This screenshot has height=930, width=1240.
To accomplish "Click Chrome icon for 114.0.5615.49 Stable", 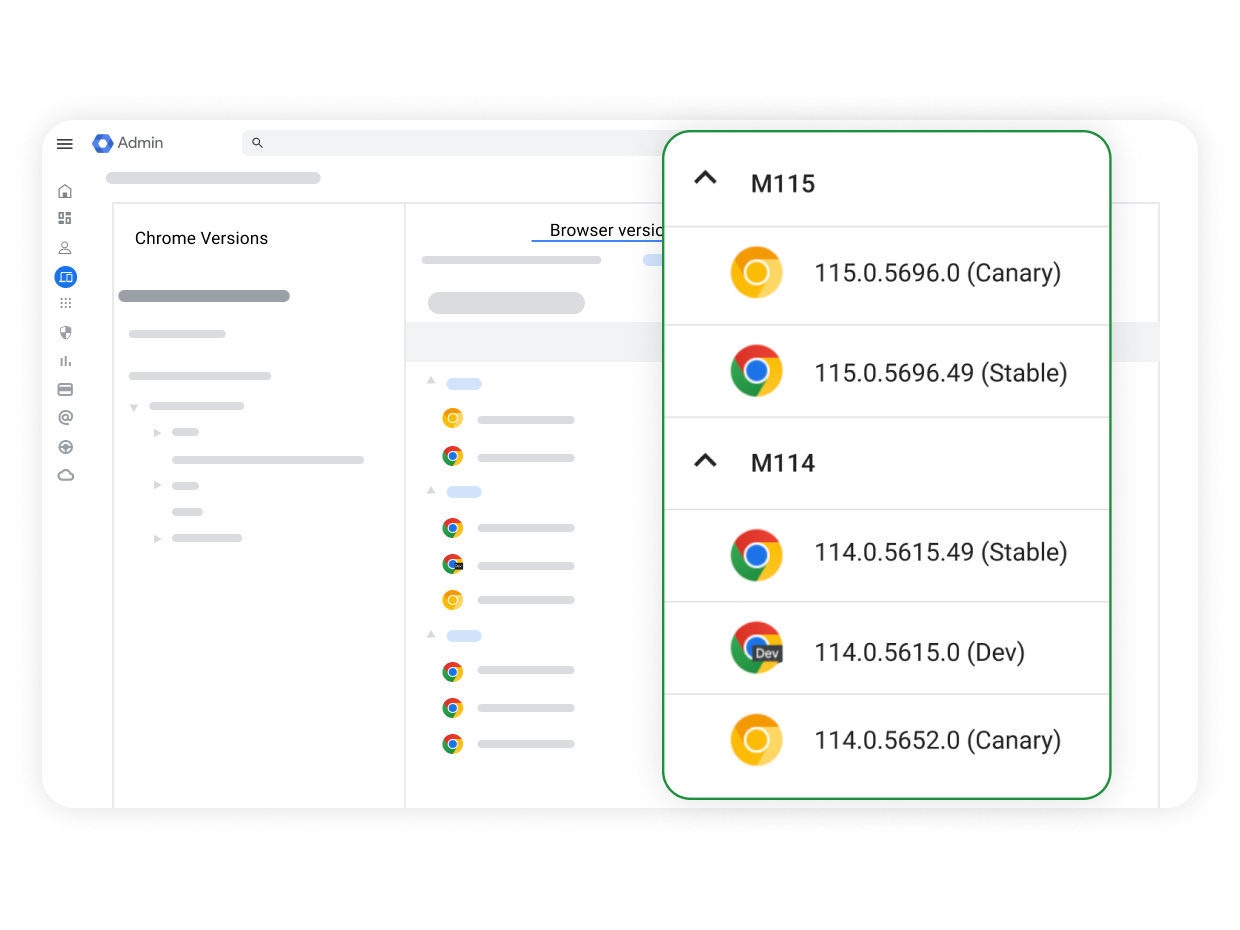I will coord(756,555).
